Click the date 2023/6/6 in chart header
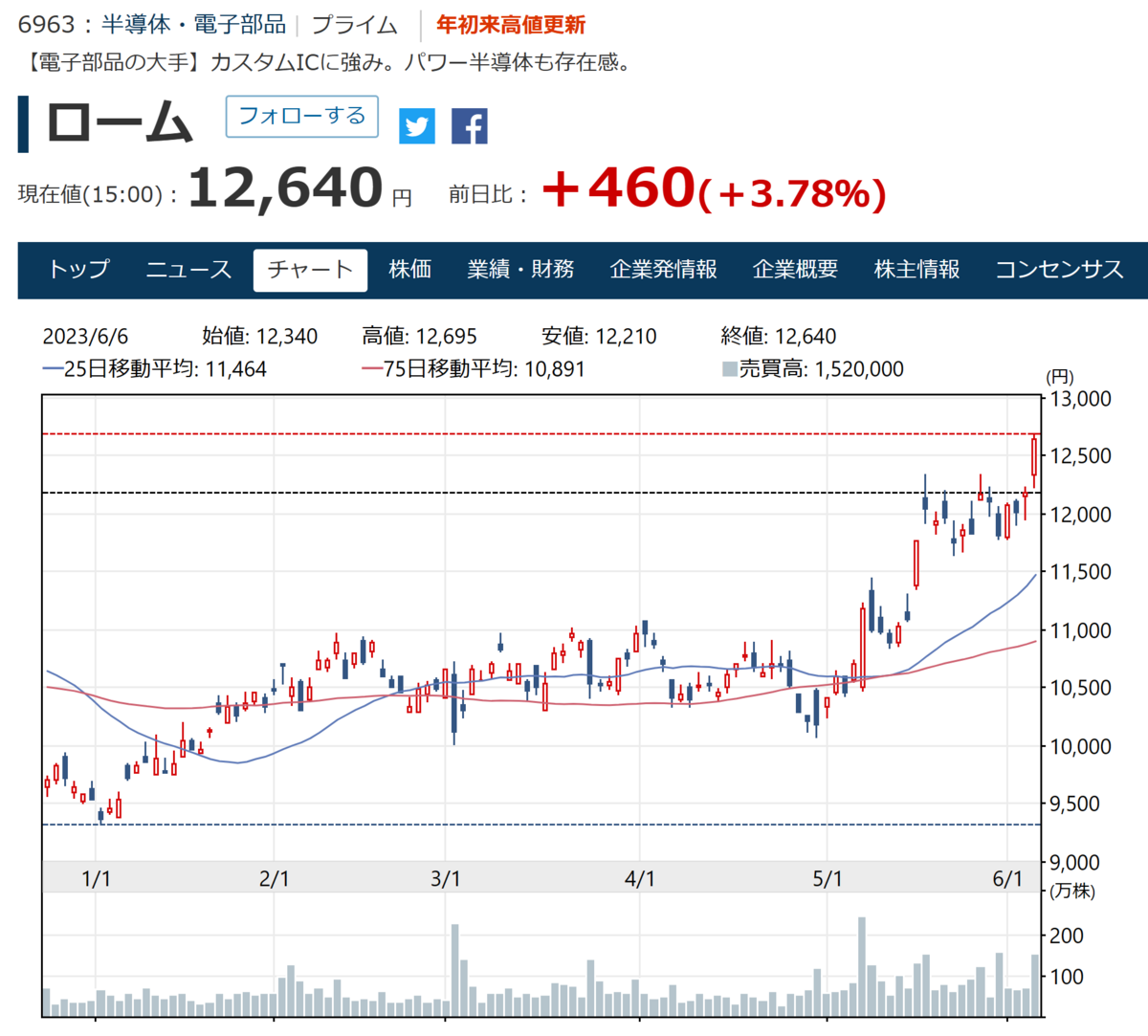The image size is (1148, 1036). [85, 337]
